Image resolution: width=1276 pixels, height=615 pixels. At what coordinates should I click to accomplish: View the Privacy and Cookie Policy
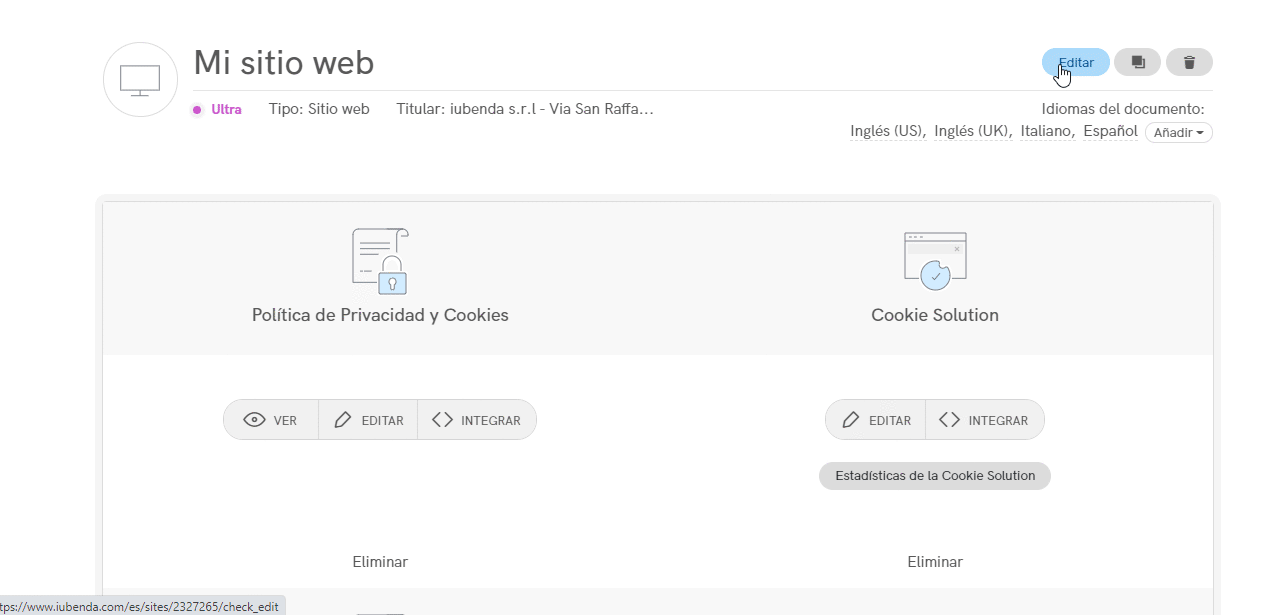click(271, 420)
